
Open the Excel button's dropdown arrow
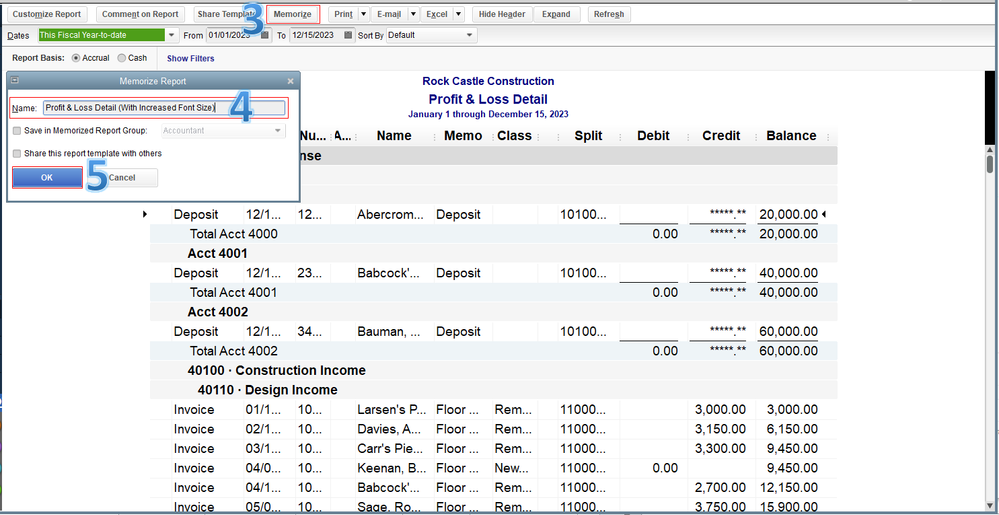tap(458, 14)
